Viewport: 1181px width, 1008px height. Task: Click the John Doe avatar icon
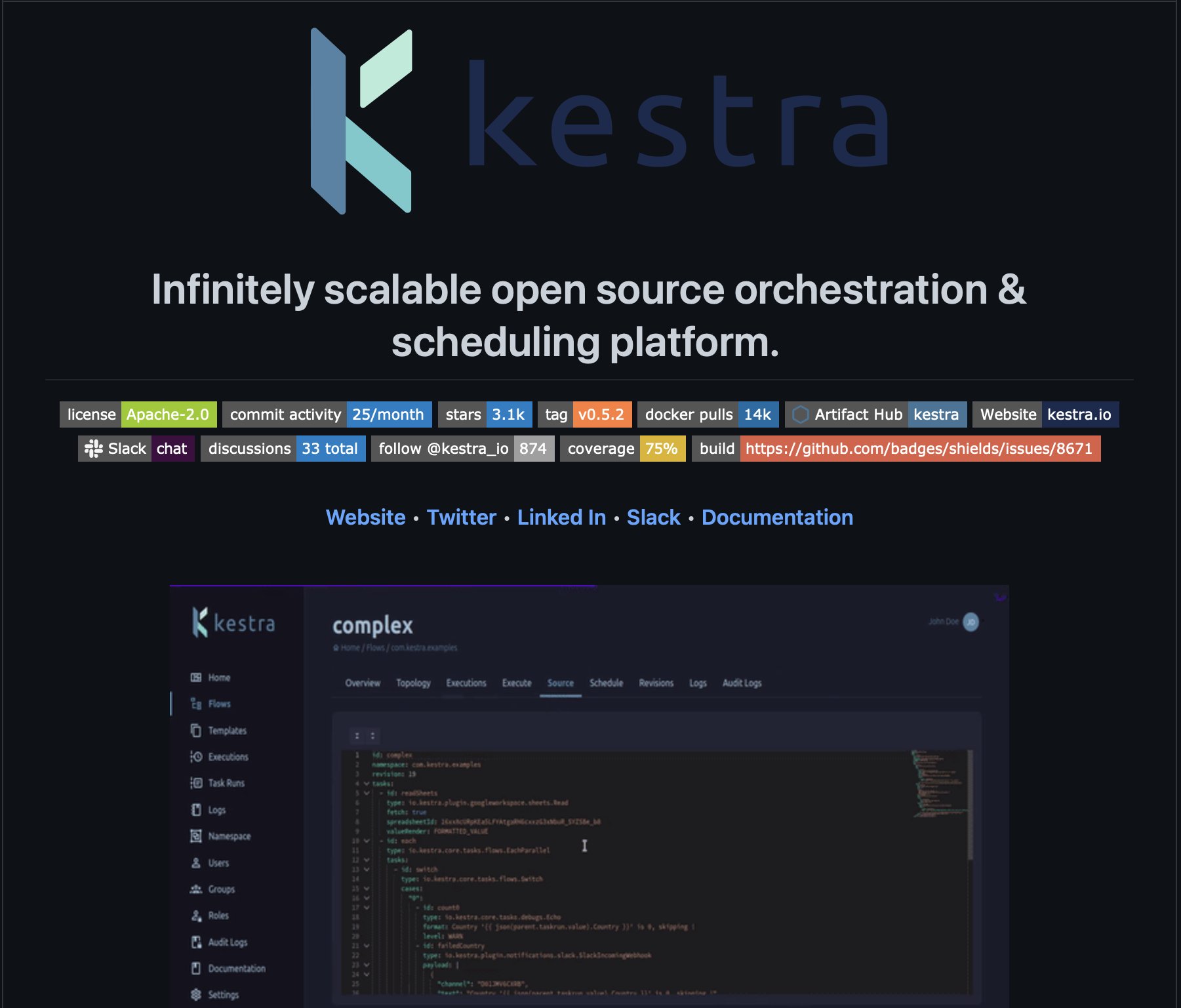[971, 622]
